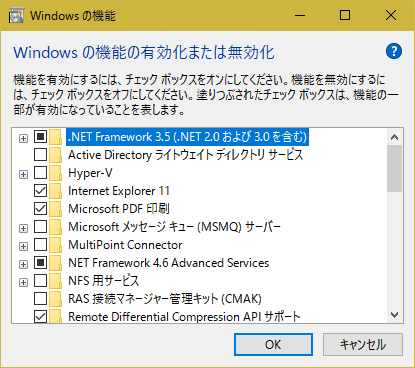Click folder icon next to Microsoft PDF 印刷

tap(55, 209)
